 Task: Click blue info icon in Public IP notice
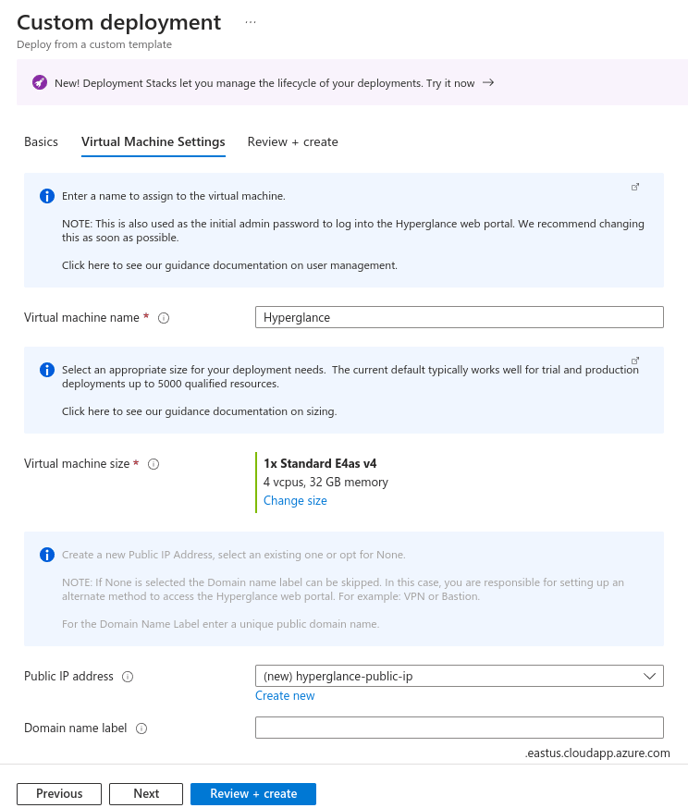point(47,555)
